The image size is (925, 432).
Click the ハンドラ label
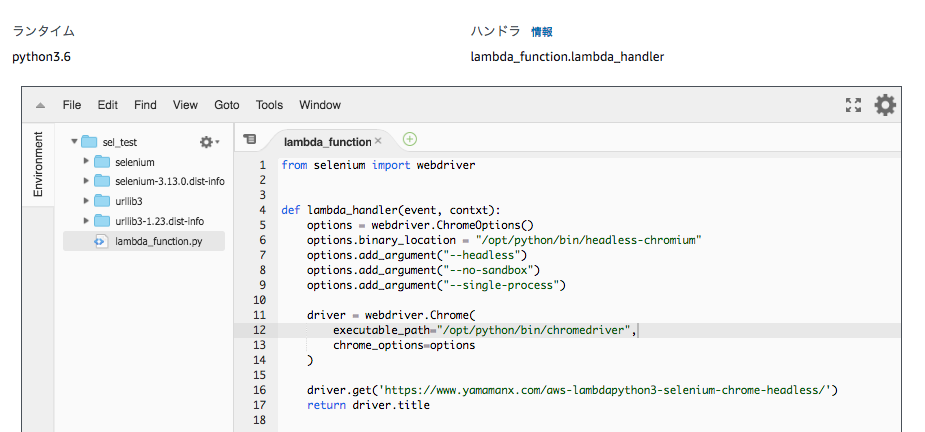point(496,31)
